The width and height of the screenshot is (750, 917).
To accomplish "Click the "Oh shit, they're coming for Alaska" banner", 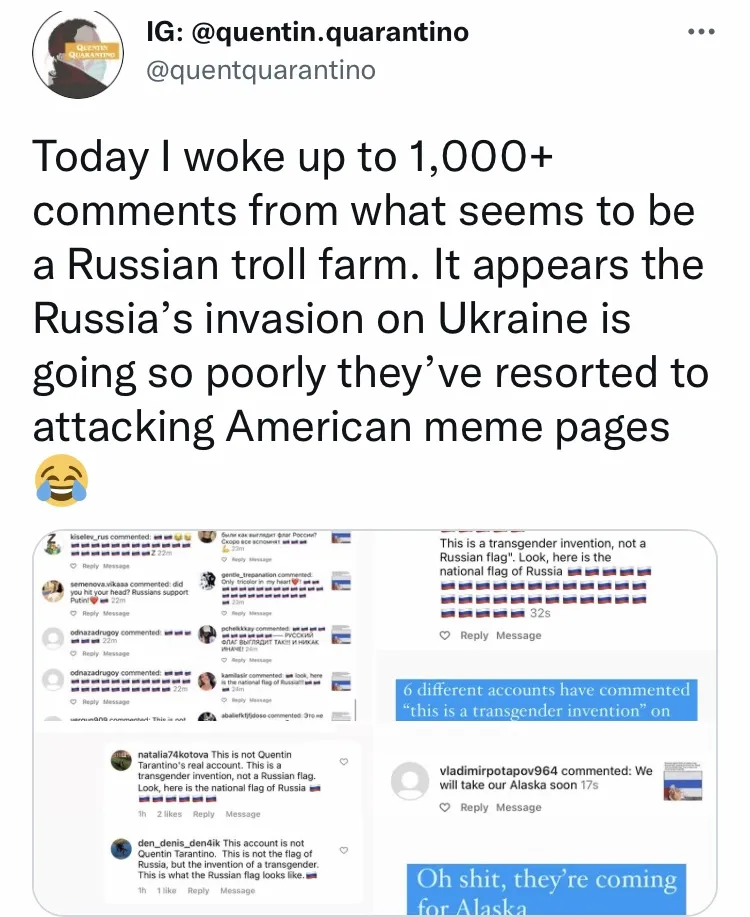I will click(x=547, y=889).
